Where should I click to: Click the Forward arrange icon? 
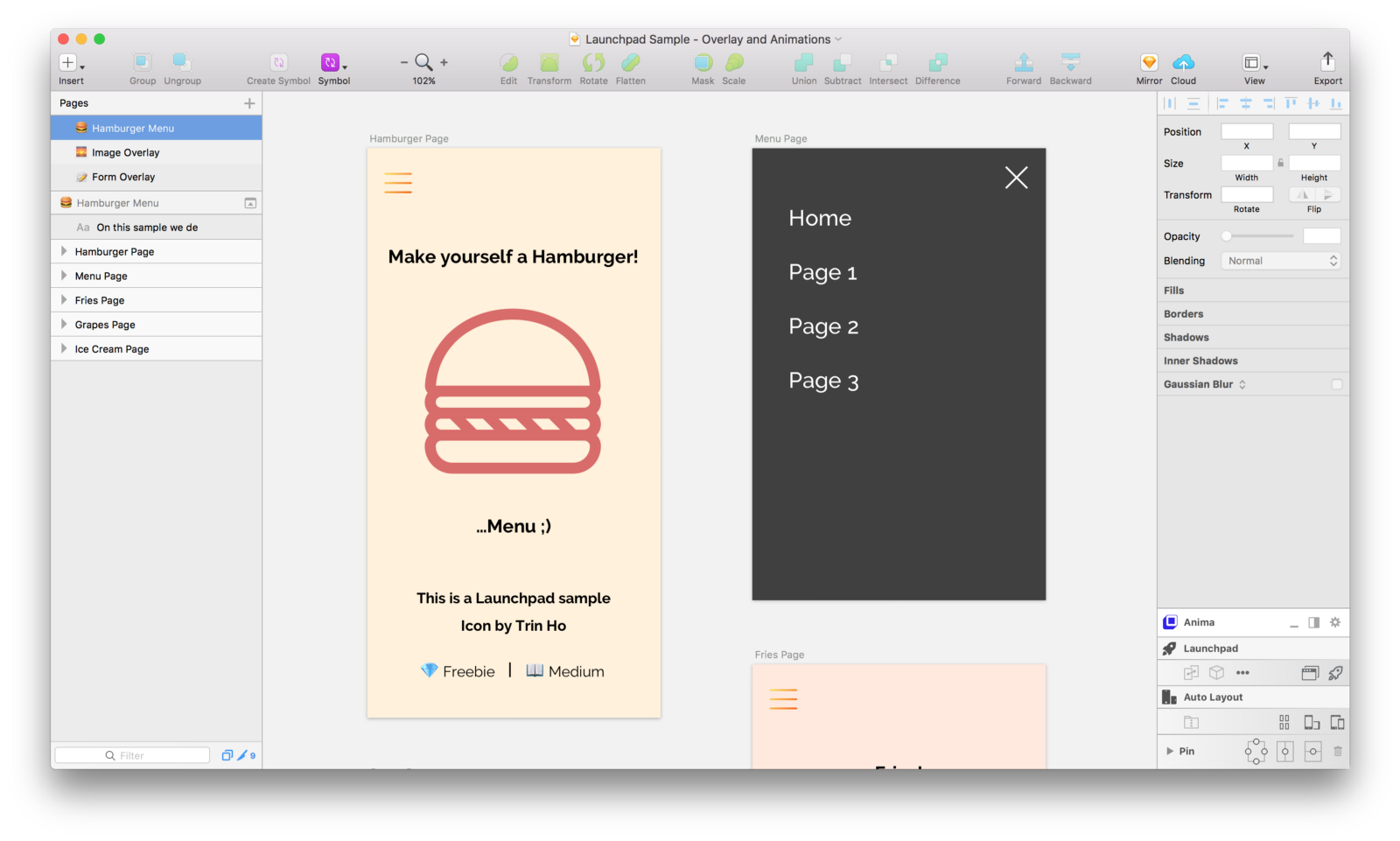(1023, 62)
